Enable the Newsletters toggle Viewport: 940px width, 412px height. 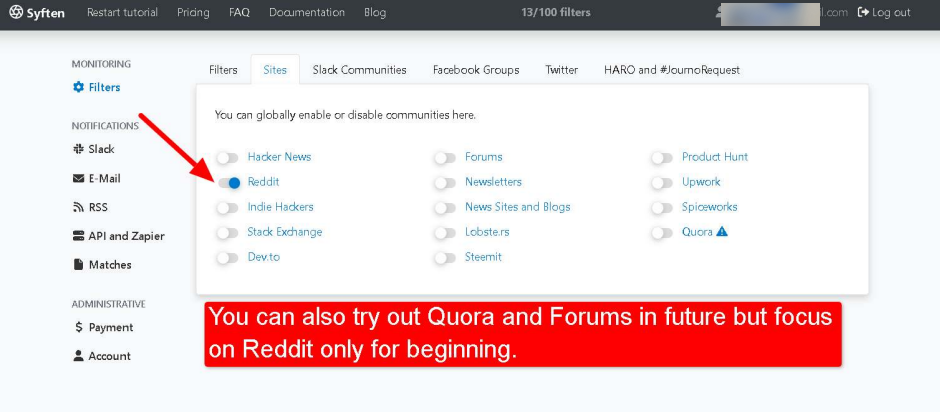tap(445, 183)
